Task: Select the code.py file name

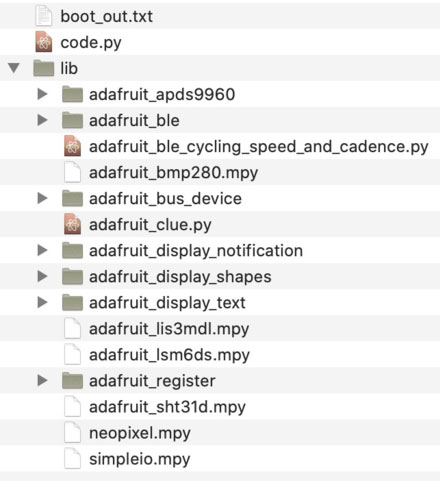Action: 91,43
